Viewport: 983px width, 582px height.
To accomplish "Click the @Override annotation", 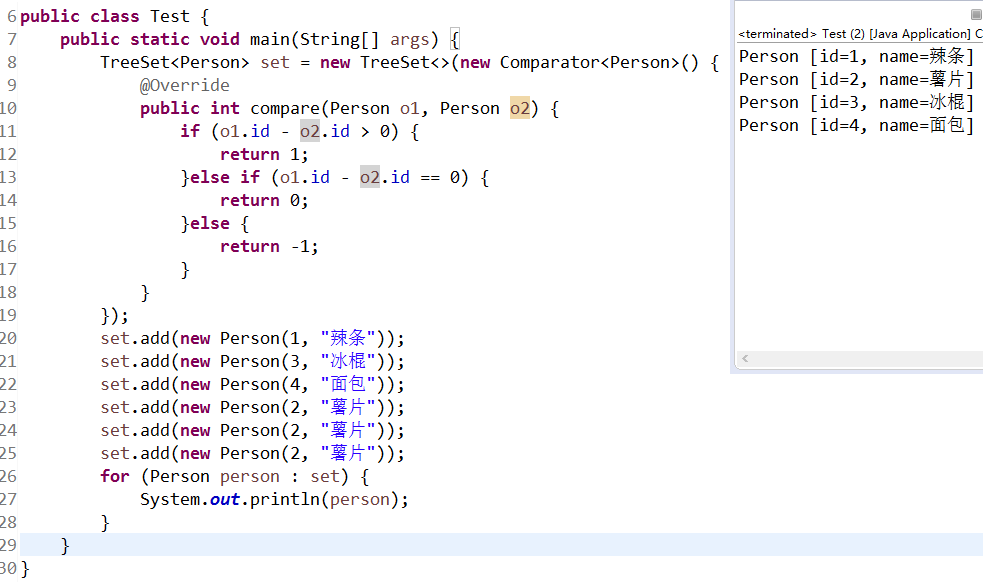I will point(184,85).
